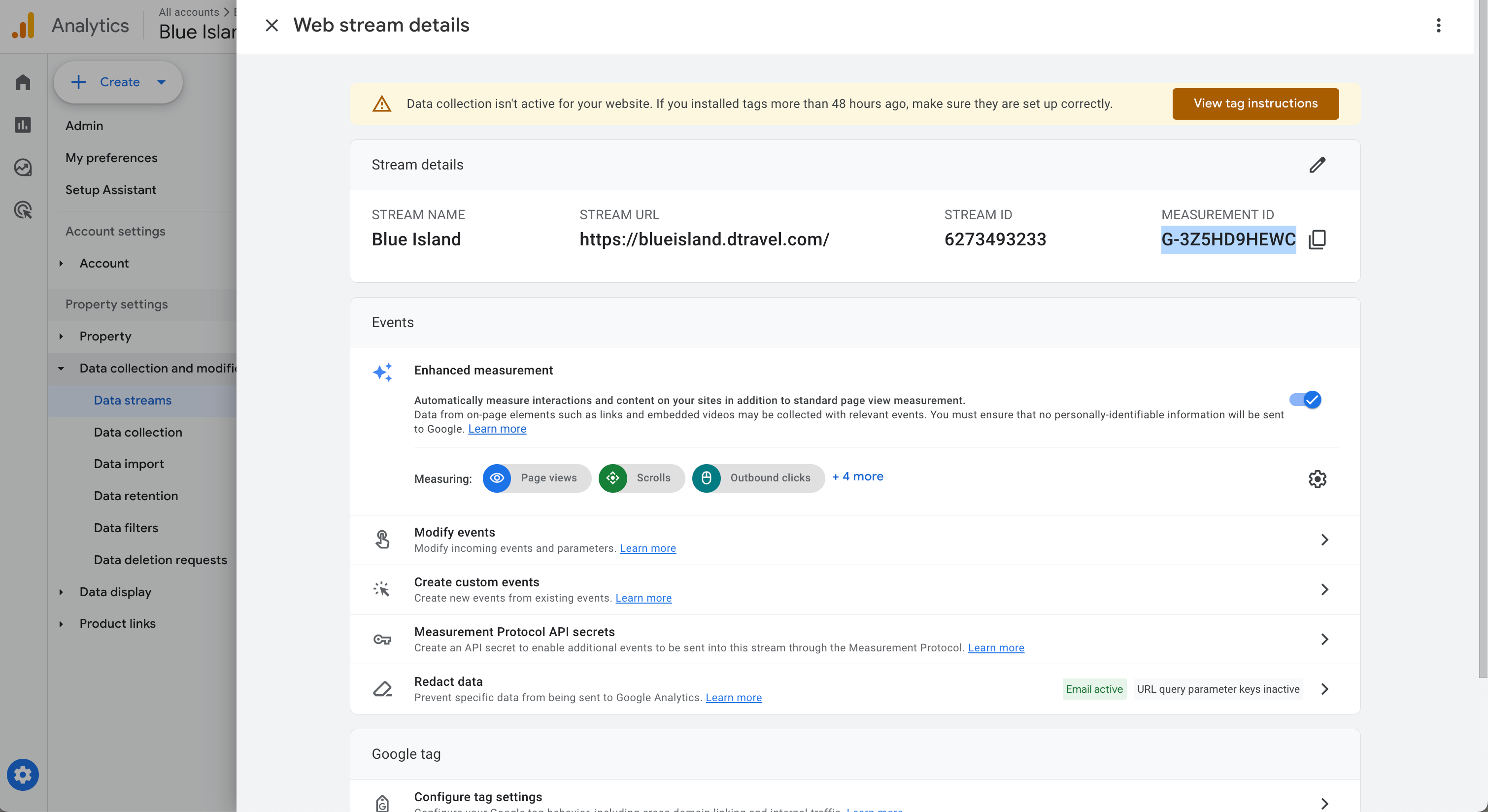Click the Page views eye icon

click(x=497, y=478)
